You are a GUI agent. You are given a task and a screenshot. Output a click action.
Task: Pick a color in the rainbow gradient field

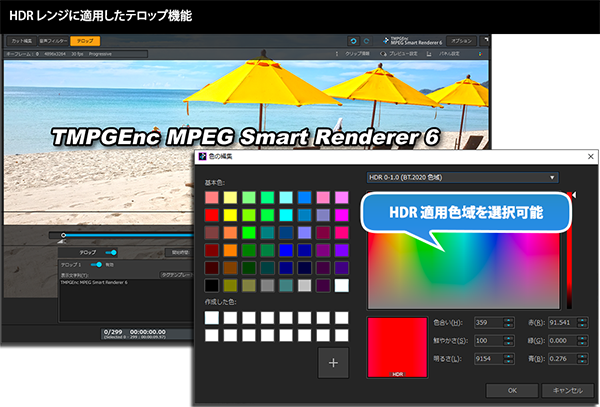(464, 271)
